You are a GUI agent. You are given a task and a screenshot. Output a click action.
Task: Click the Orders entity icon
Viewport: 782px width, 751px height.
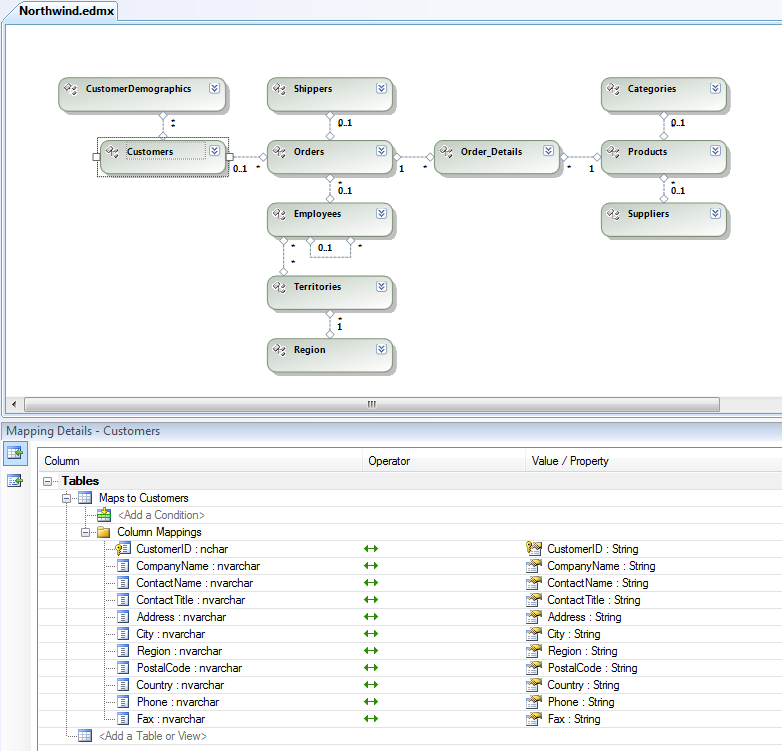279,152
